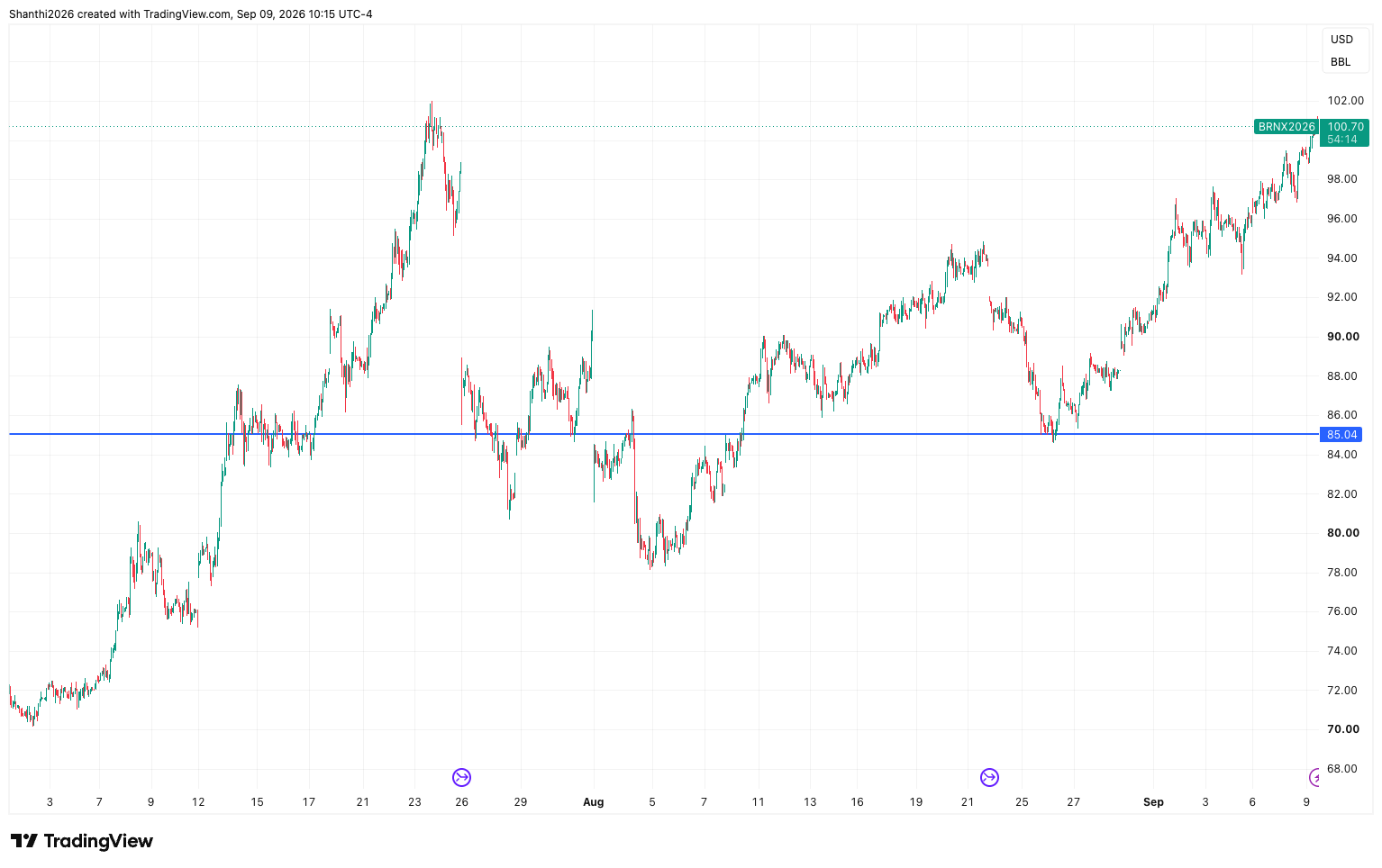
Task: Select the blue horizontal line at 85.04
Action: pyautogui.click(x=664, y=434)
